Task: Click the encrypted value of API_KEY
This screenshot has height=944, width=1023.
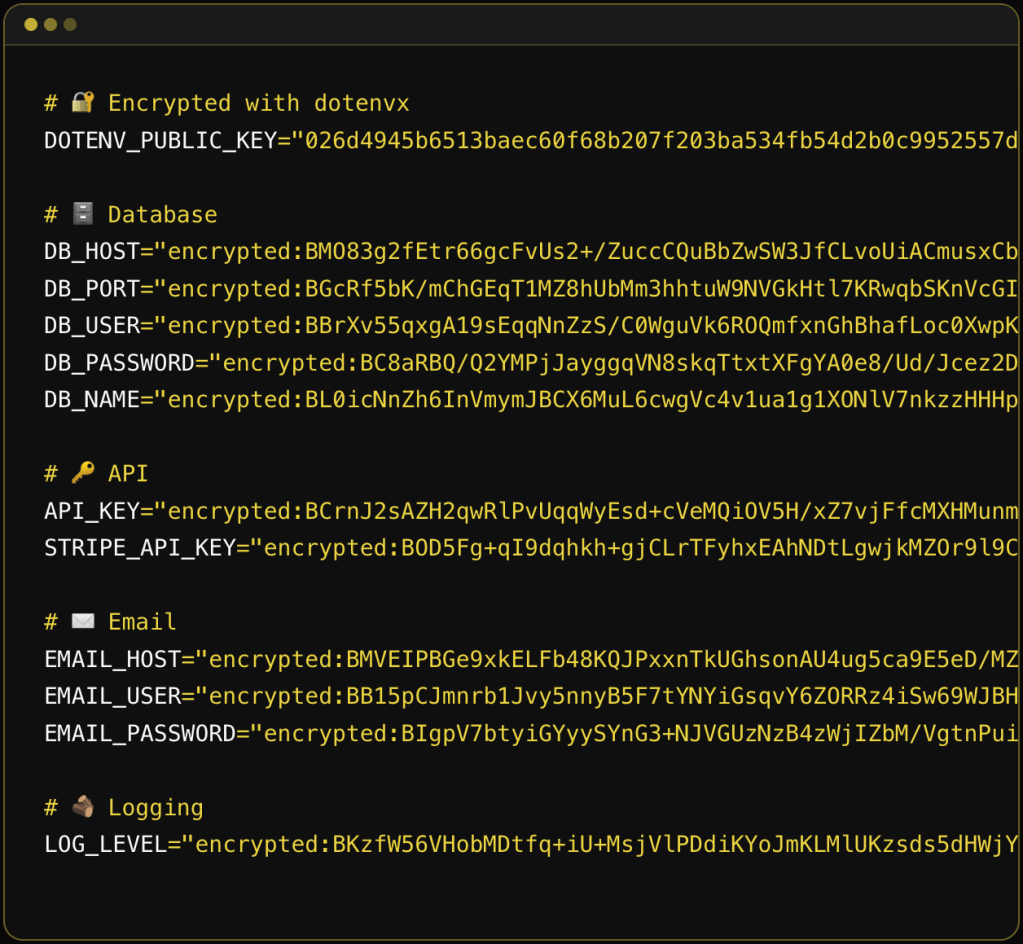Action: point(590,511)
